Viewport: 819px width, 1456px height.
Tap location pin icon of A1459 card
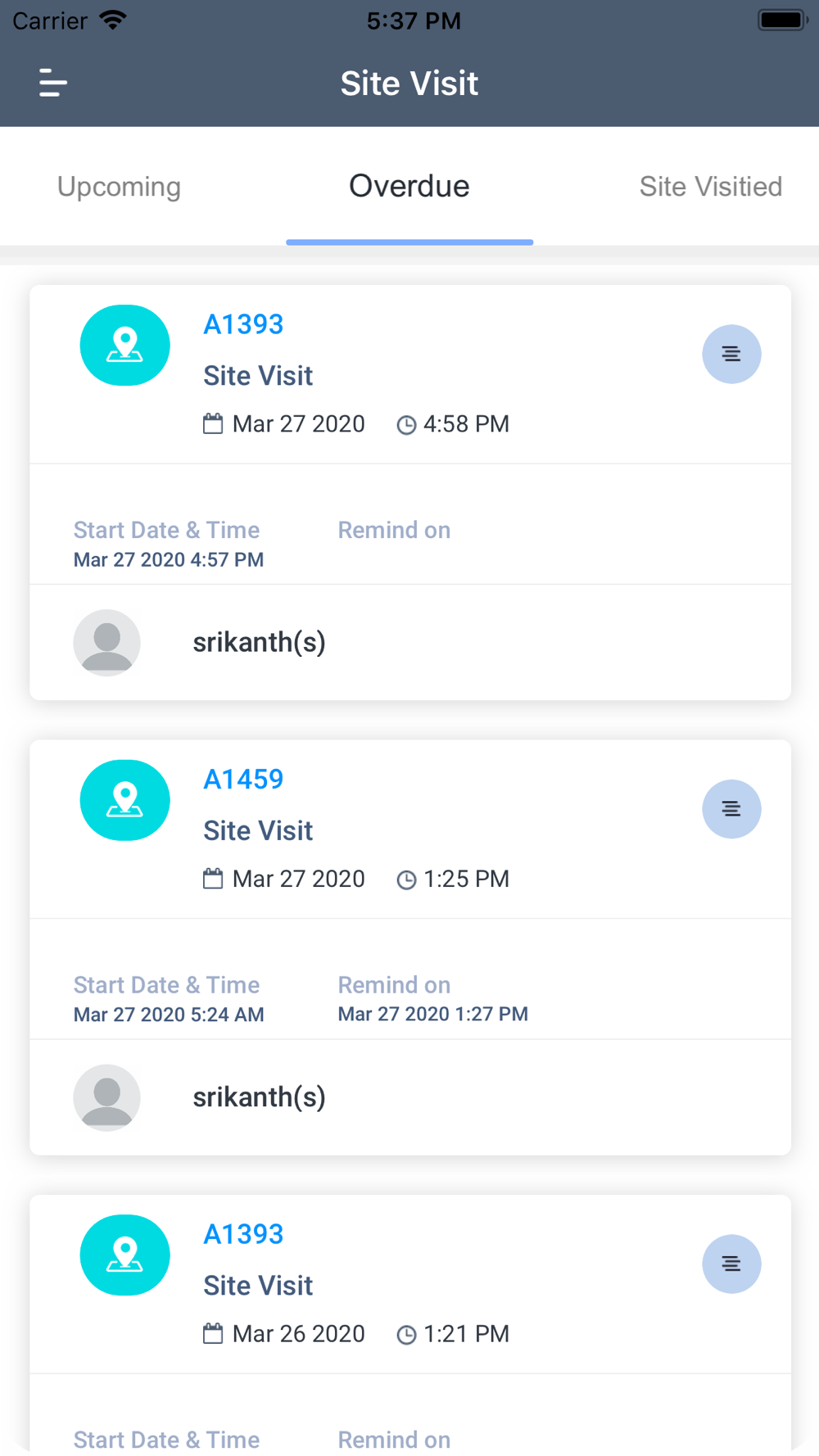(x=124, y=800)
